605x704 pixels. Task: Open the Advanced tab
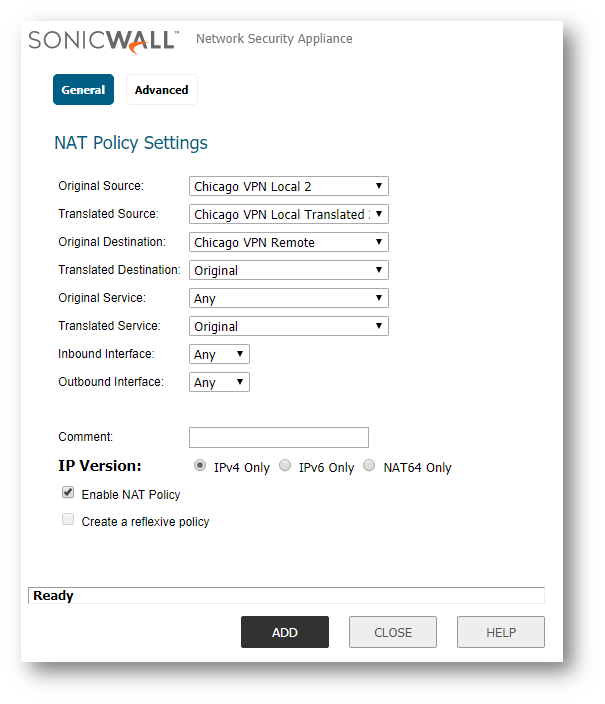(x=161, y=90)
